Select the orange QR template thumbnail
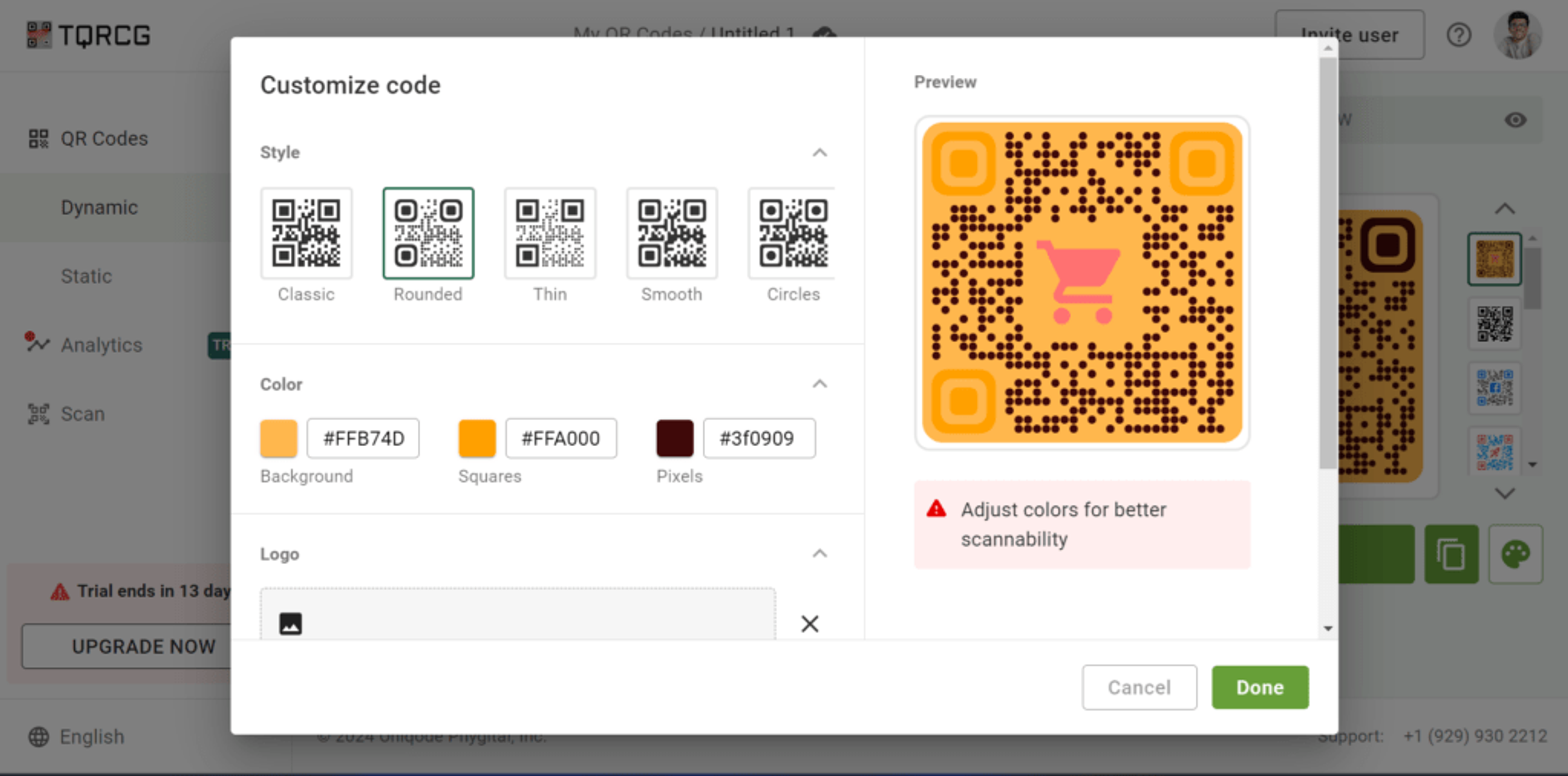1568x776 pixels. coord(1494,259)
